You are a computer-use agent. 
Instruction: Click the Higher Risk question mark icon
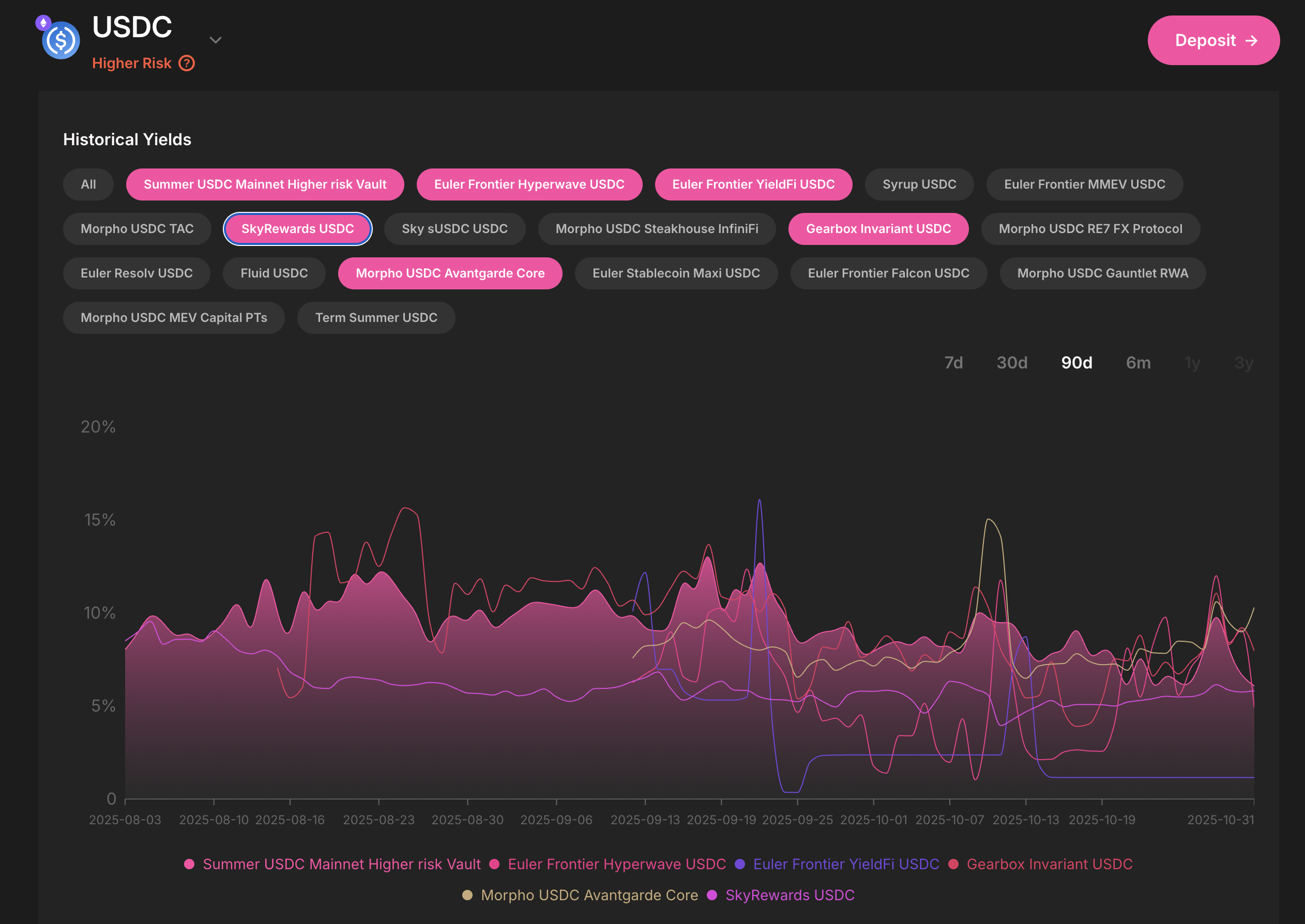click(187, 63)
